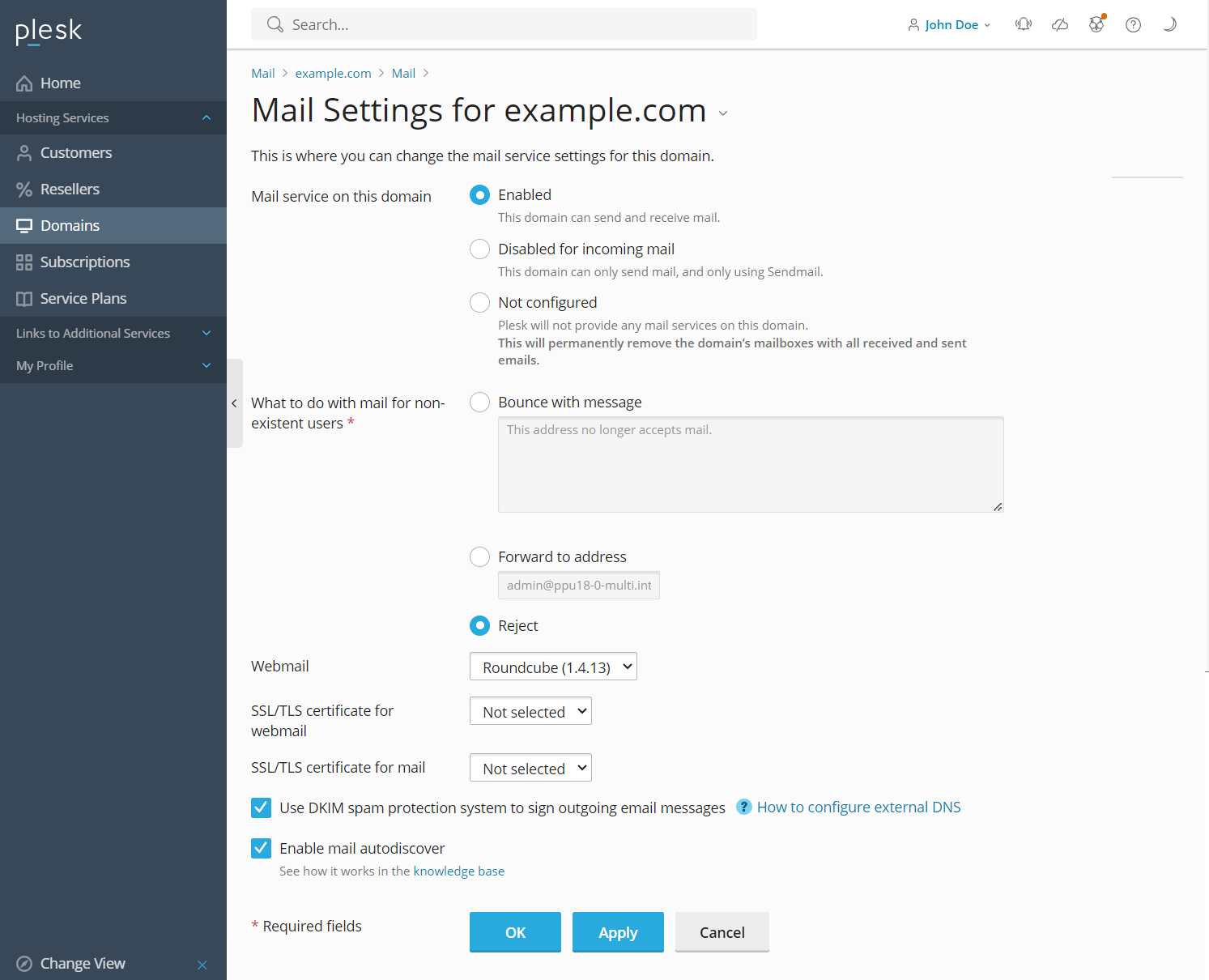Click the Apply button
Viewport: 1209px width, 980px height.
[618, 932]
